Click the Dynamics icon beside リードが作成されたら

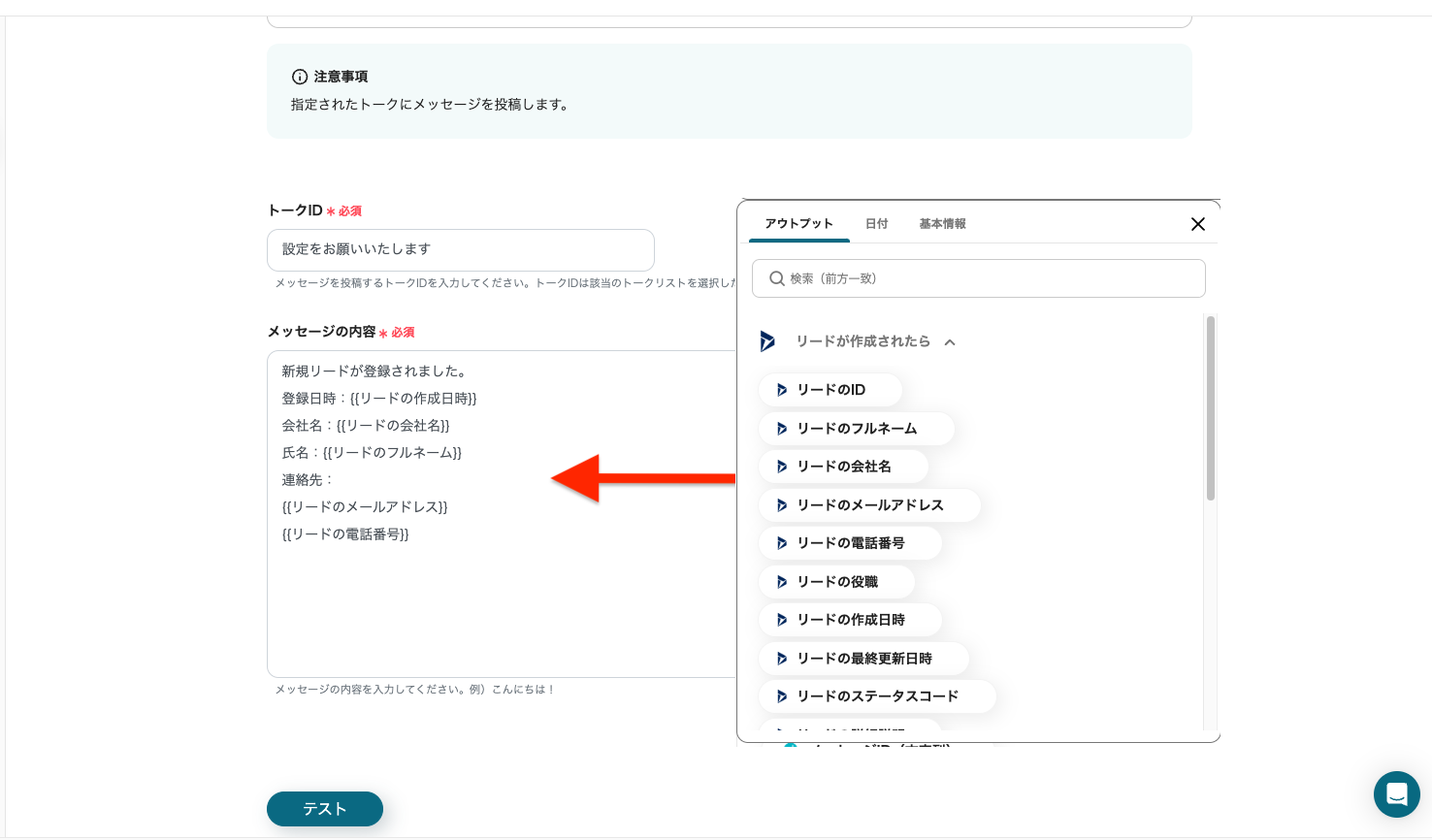click(x=767, y=341)
